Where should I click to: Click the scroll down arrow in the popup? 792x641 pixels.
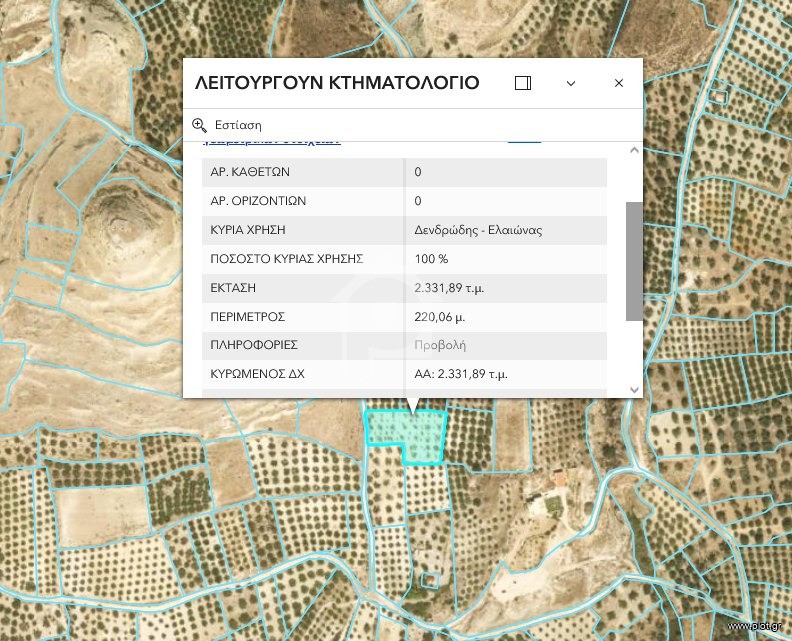pyautogui.click(x=634, y=389)
